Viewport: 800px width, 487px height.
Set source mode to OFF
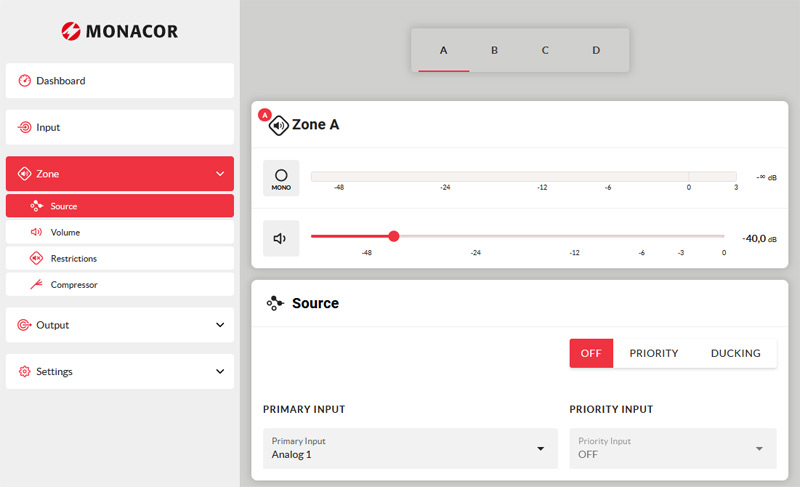coord(591,353)
